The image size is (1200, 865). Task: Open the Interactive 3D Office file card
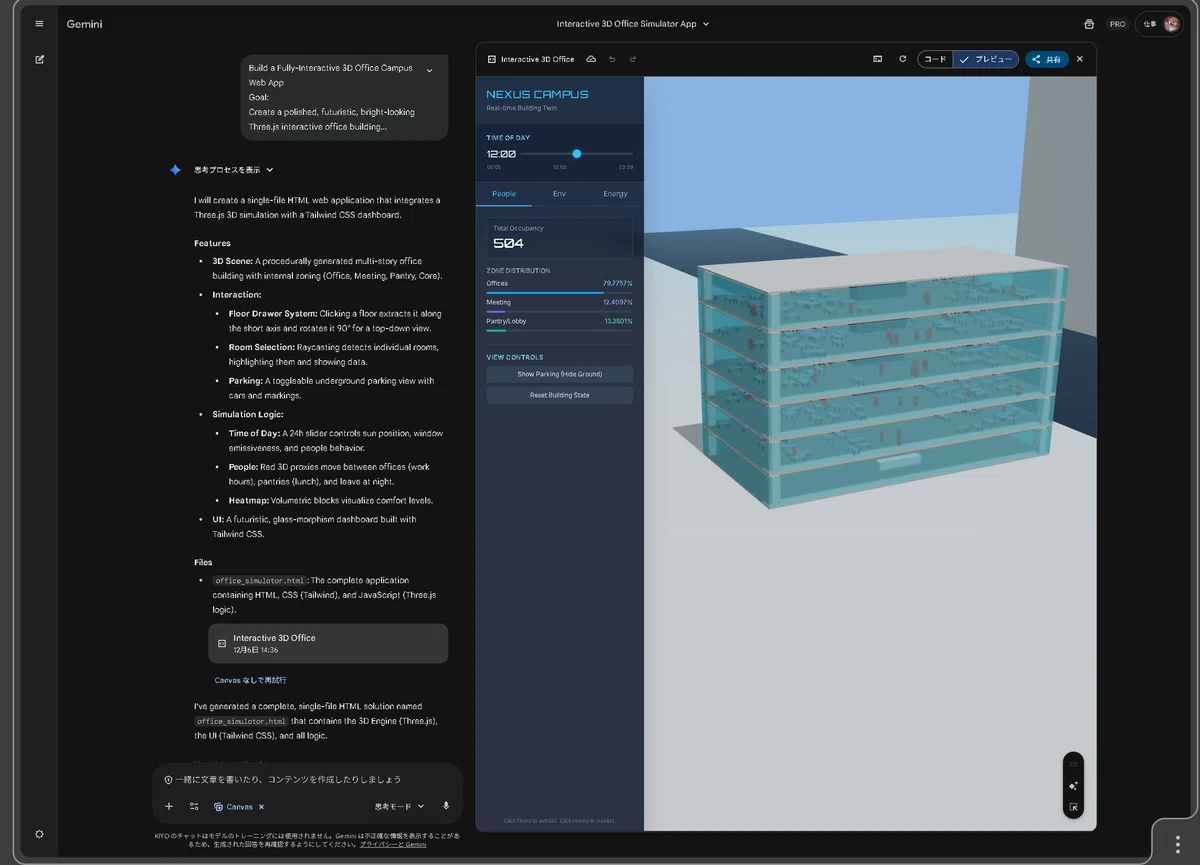pyautogui.click(x=328, y=643)
